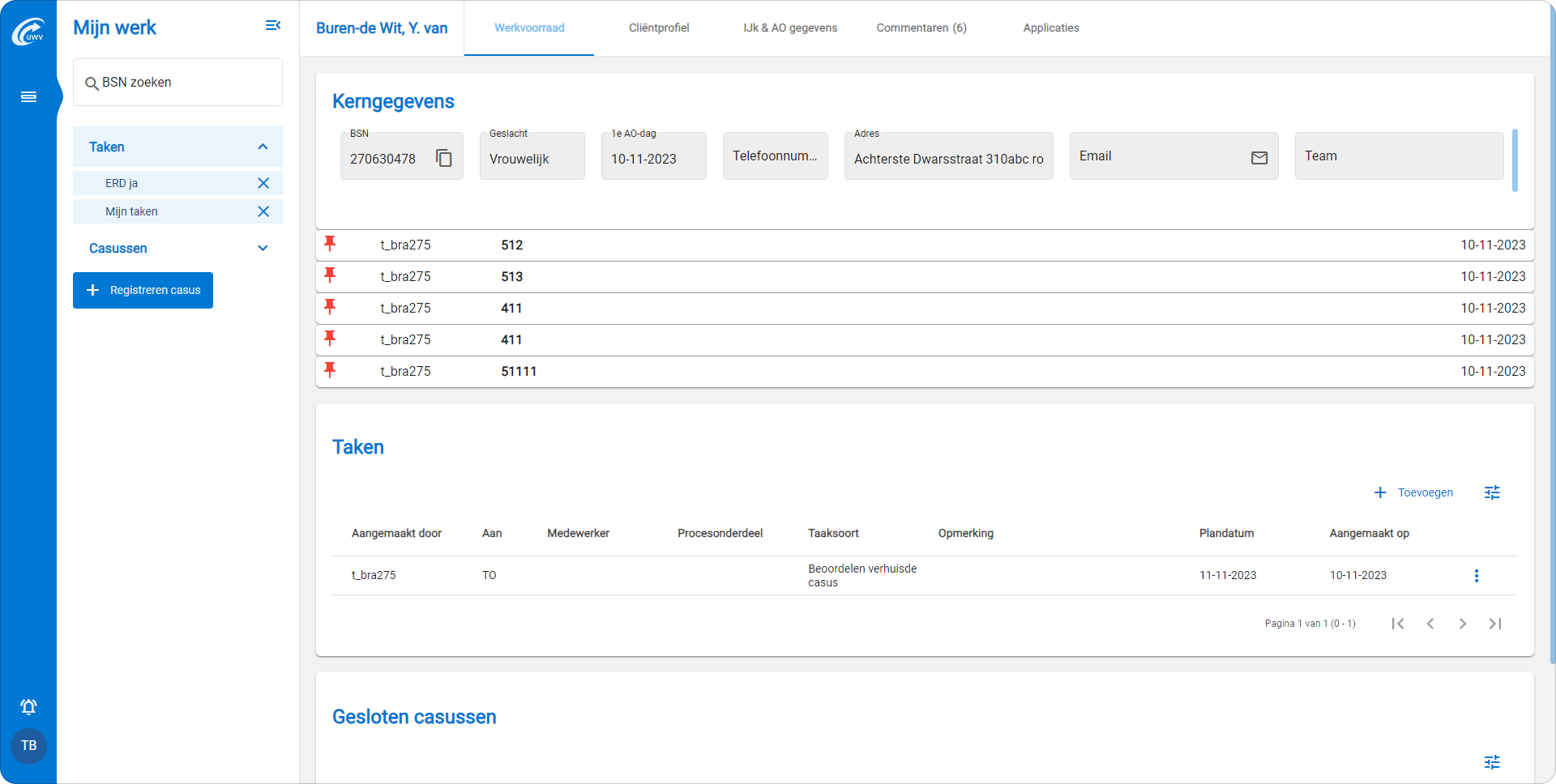Go to previous page of Taken
This screenshot has width=1556, height=784.
click(1430, 624)
